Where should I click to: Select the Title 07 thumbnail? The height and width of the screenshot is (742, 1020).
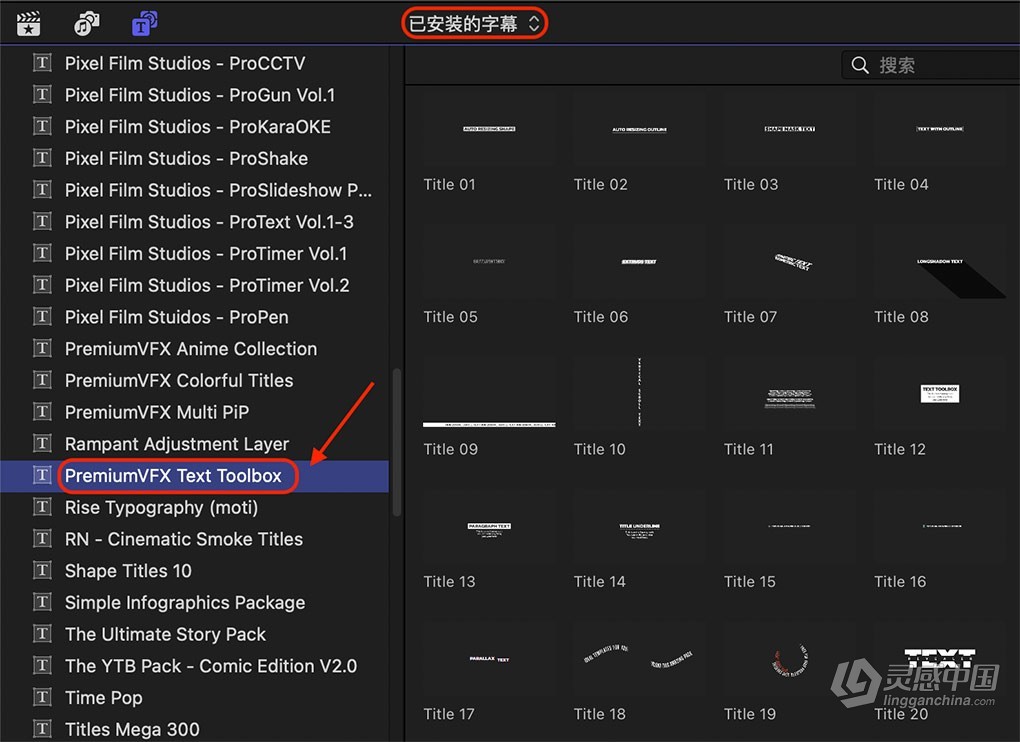tap(790, 261)
